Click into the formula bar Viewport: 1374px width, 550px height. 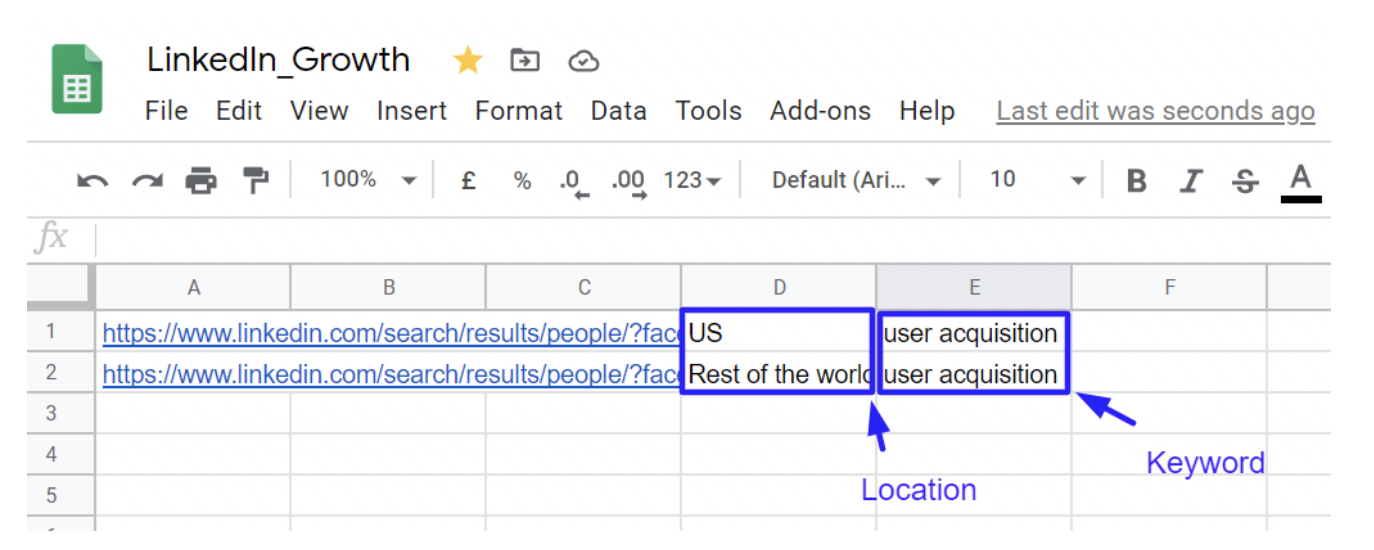[715, 240]
